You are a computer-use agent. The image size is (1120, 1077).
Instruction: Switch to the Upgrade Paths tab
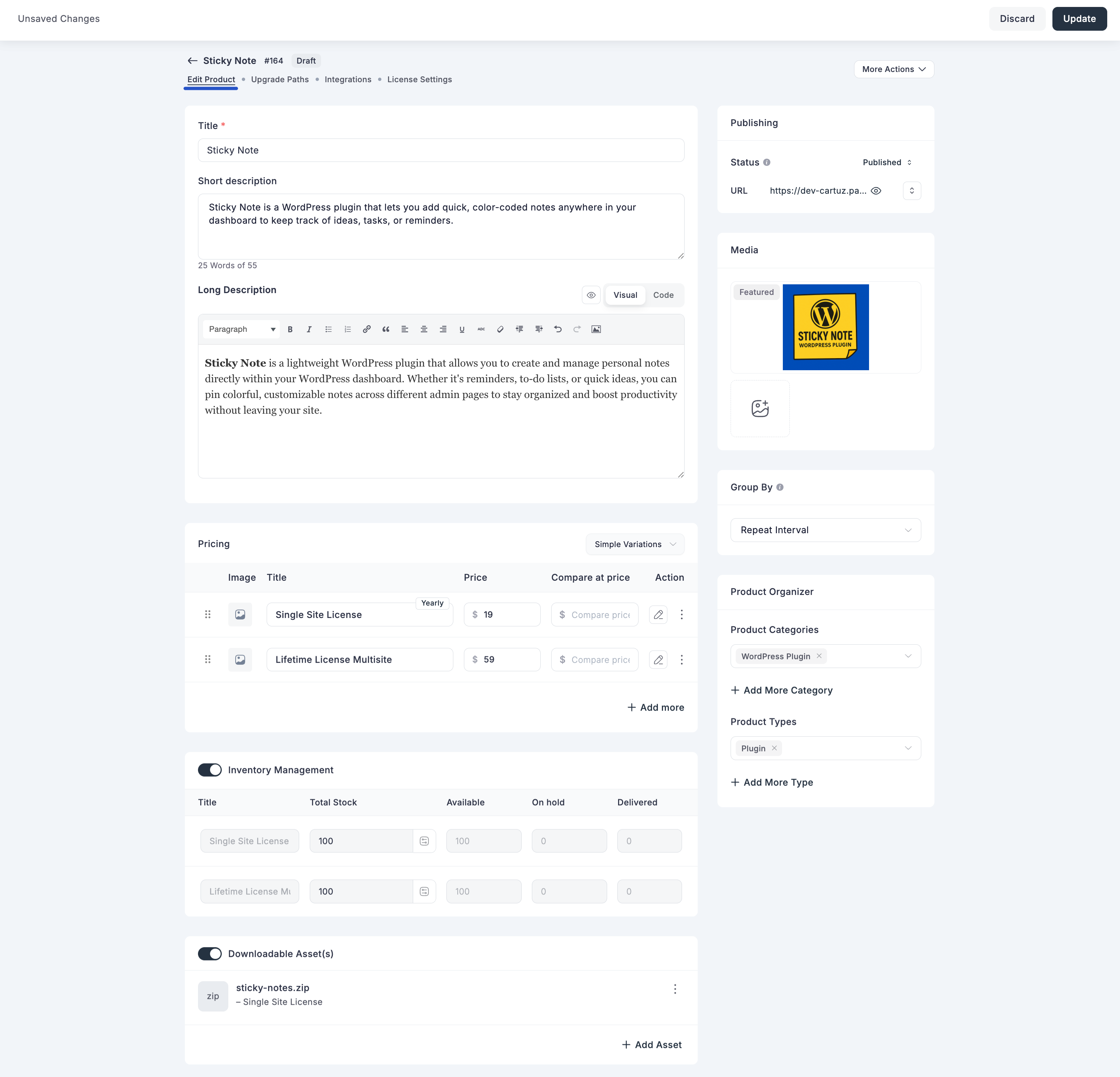point(279,79)
